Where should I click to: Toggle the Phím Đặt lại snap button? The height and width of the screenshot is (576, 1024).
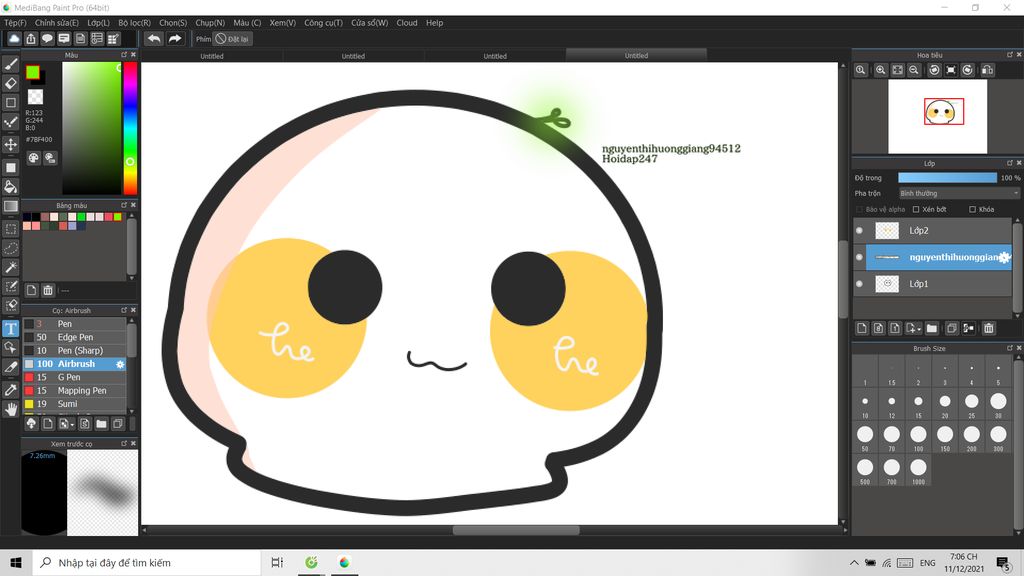point(232,39)
